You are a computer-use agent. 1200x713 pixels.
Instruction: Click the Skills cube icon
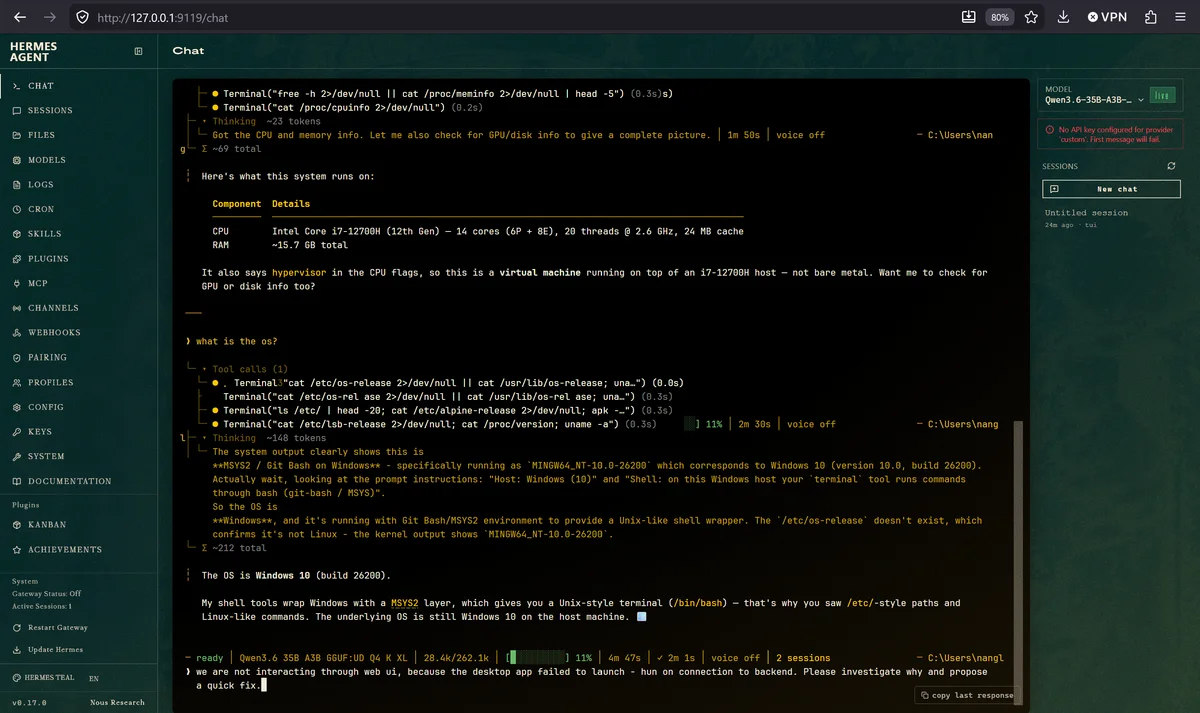pos(17,234)
